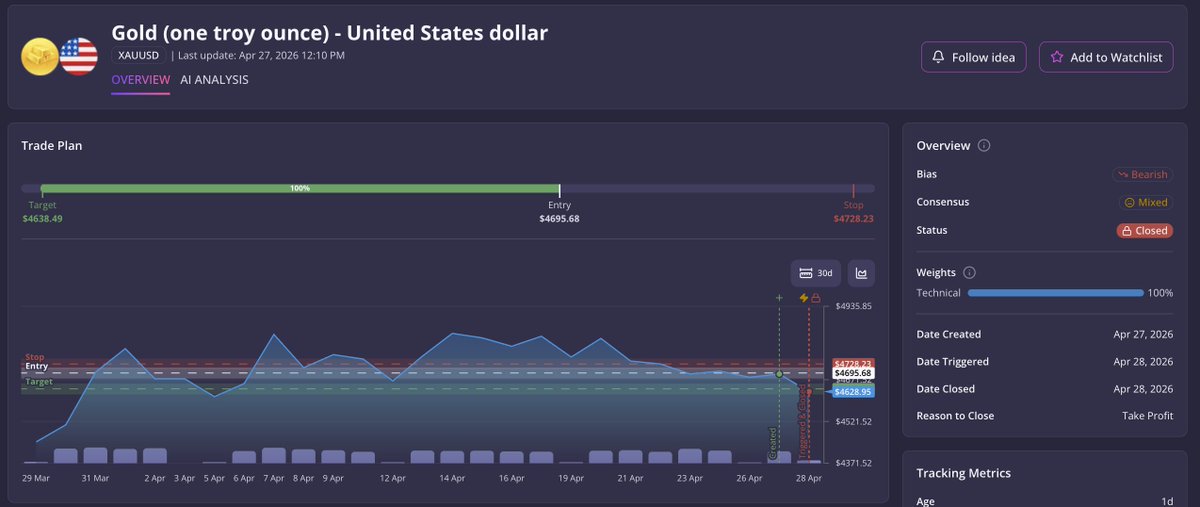Click the 14 Apr date on chart axis
This screenshot has height=507, width=1200.
[452, 478]
